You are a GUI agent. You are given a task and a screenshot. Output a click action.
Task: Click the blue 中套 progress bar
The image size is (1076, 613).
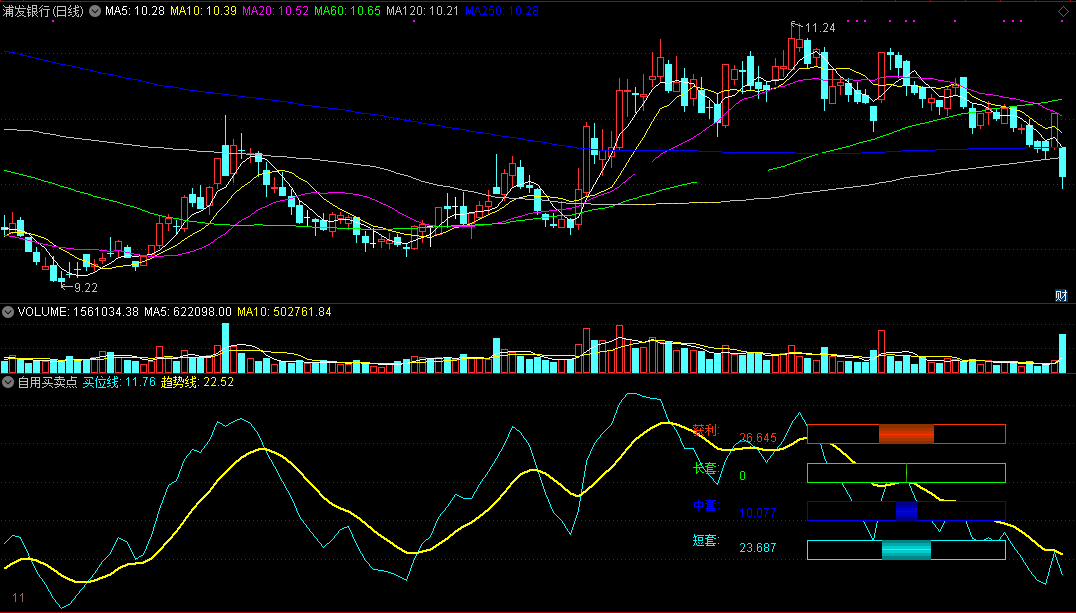coord(906,511)
